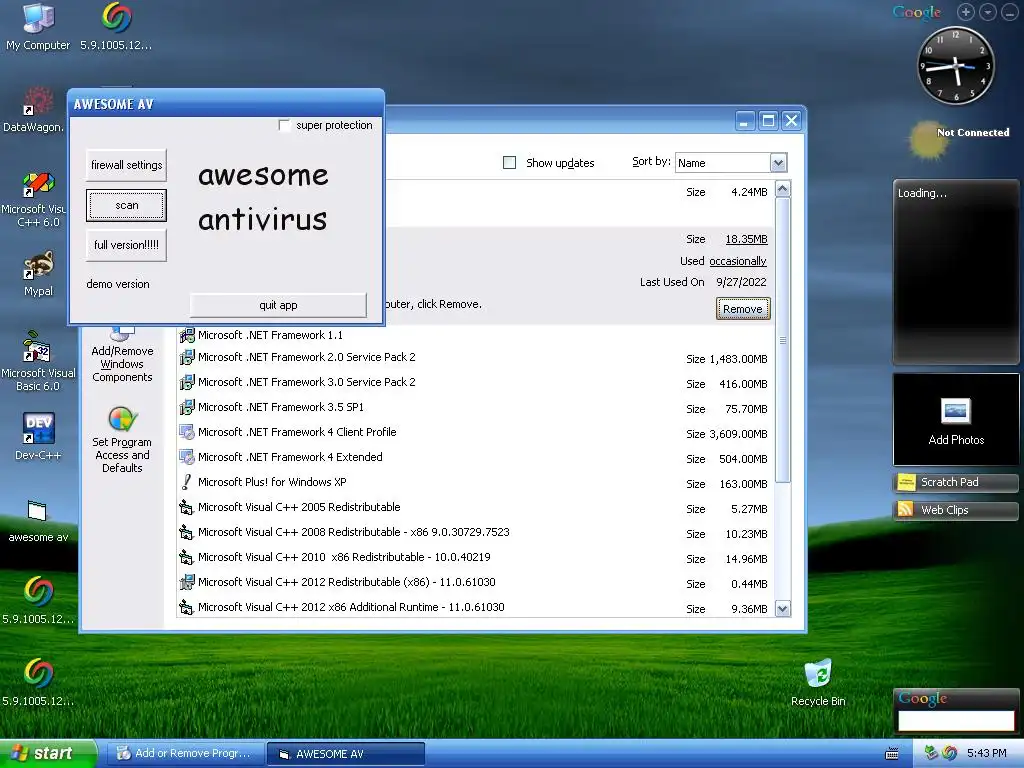Select Visual C++ 2012 Redistributable (x86) row
The width and height of the screenshot is (1024, 768).
coord(475,583)
